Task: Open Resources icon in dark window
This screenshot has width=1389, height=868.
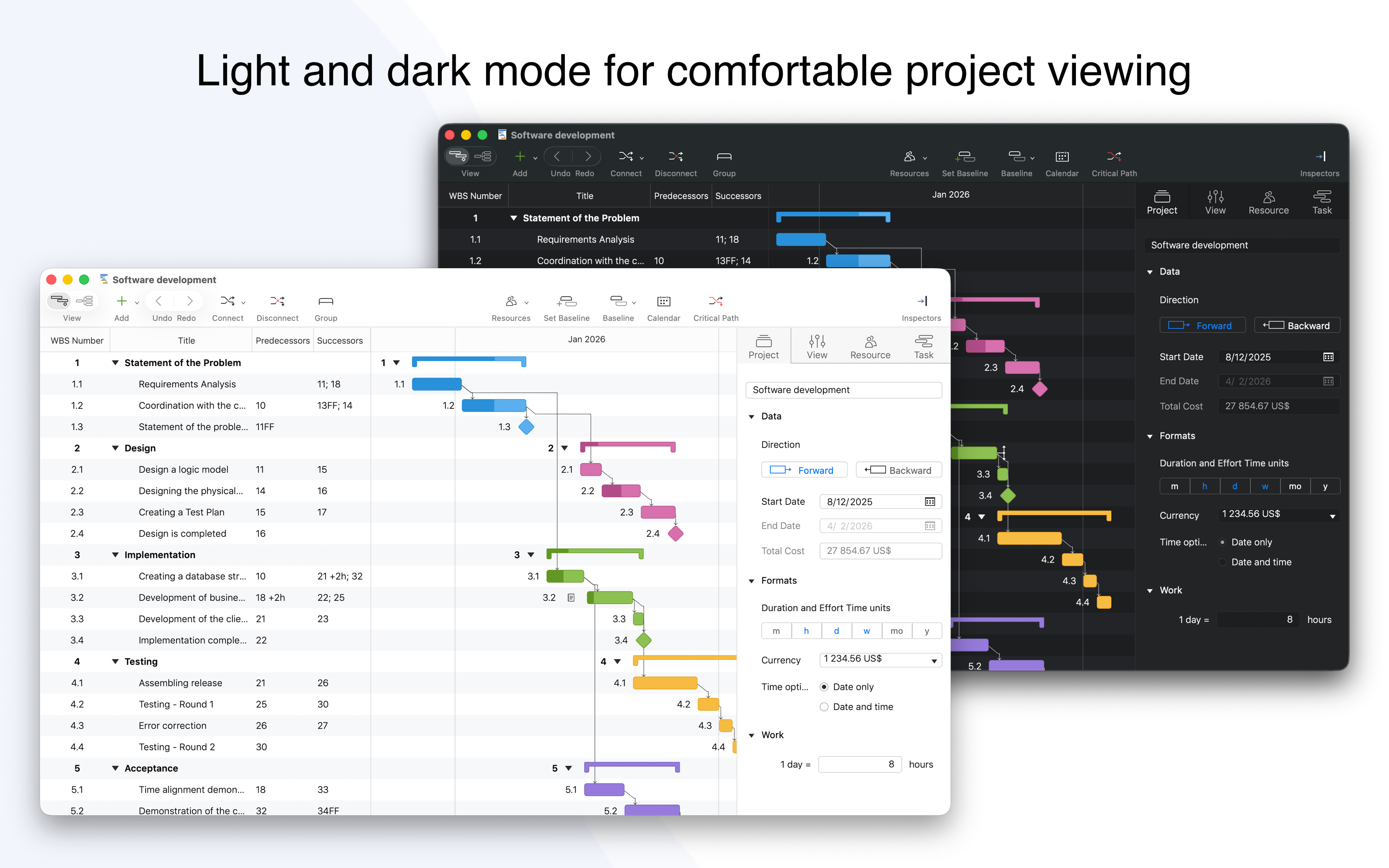Action: coord(909,156)
